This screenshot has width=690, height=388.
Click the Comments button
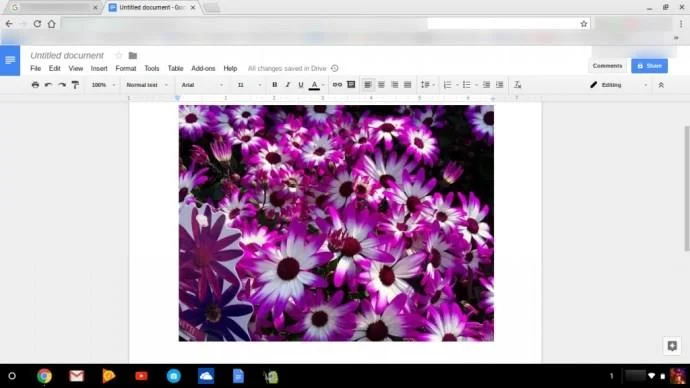pos(607,66)
